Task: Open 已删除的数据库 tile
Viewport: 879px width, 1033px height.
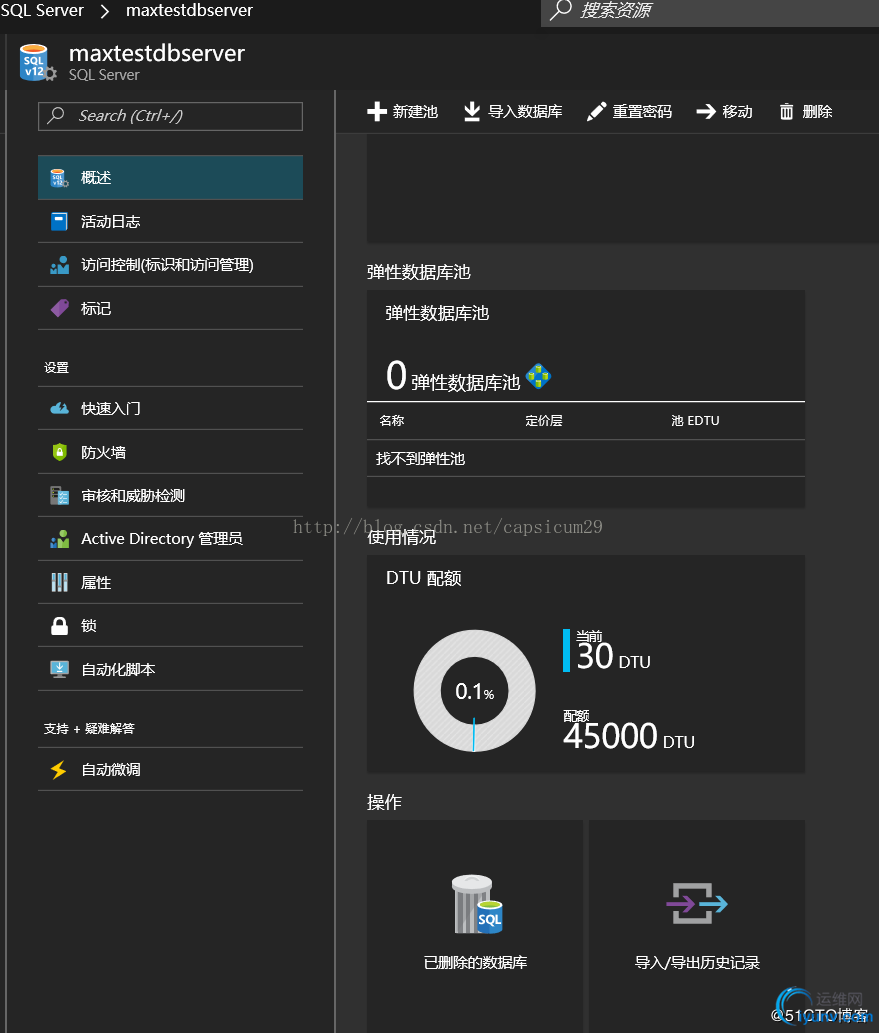Action: point(475,926)
